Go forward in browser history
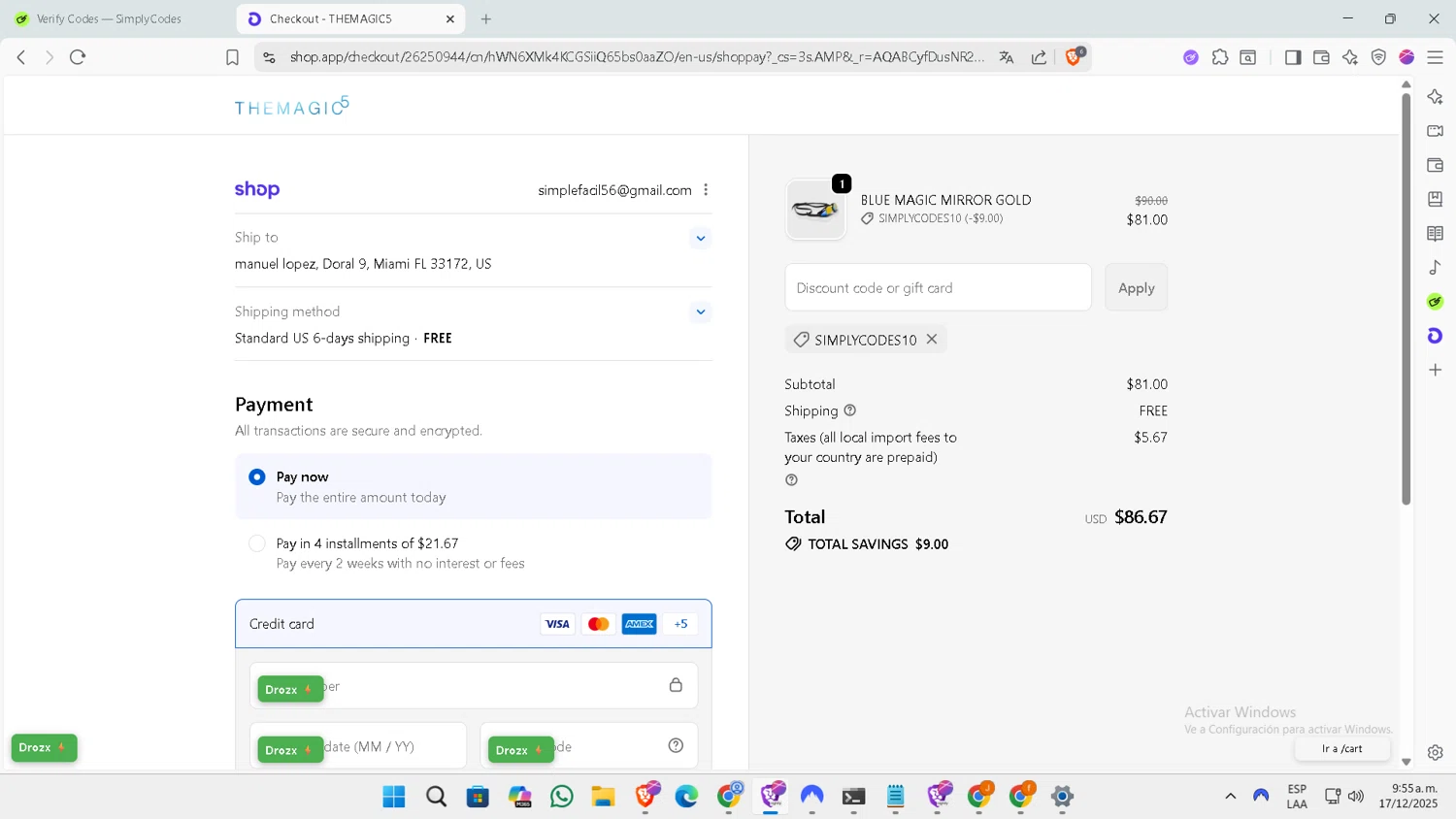 coord(50,57)
